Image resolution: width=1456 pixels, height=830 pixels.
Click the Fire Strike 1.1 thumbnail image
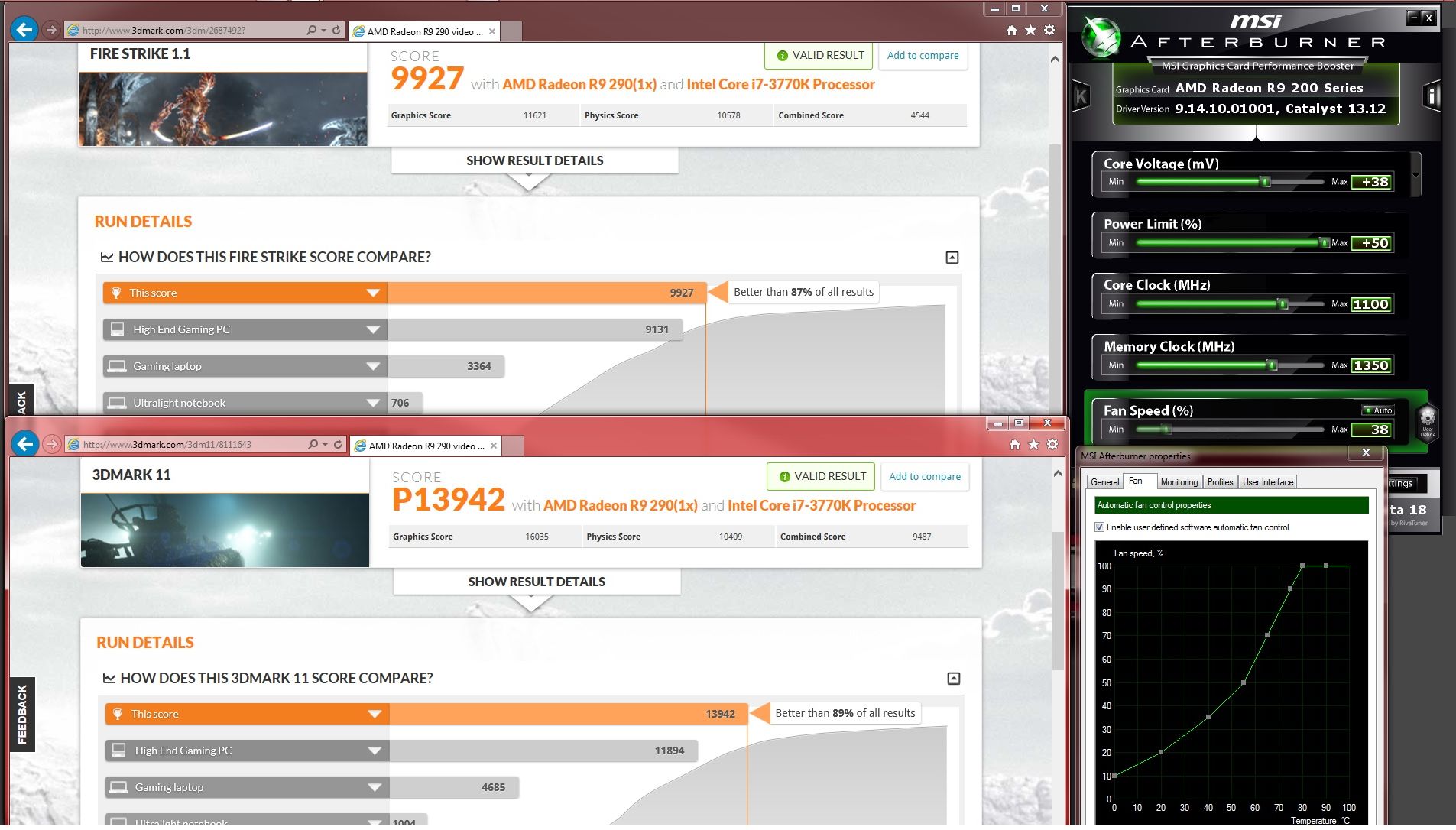(x=223, y=109)
